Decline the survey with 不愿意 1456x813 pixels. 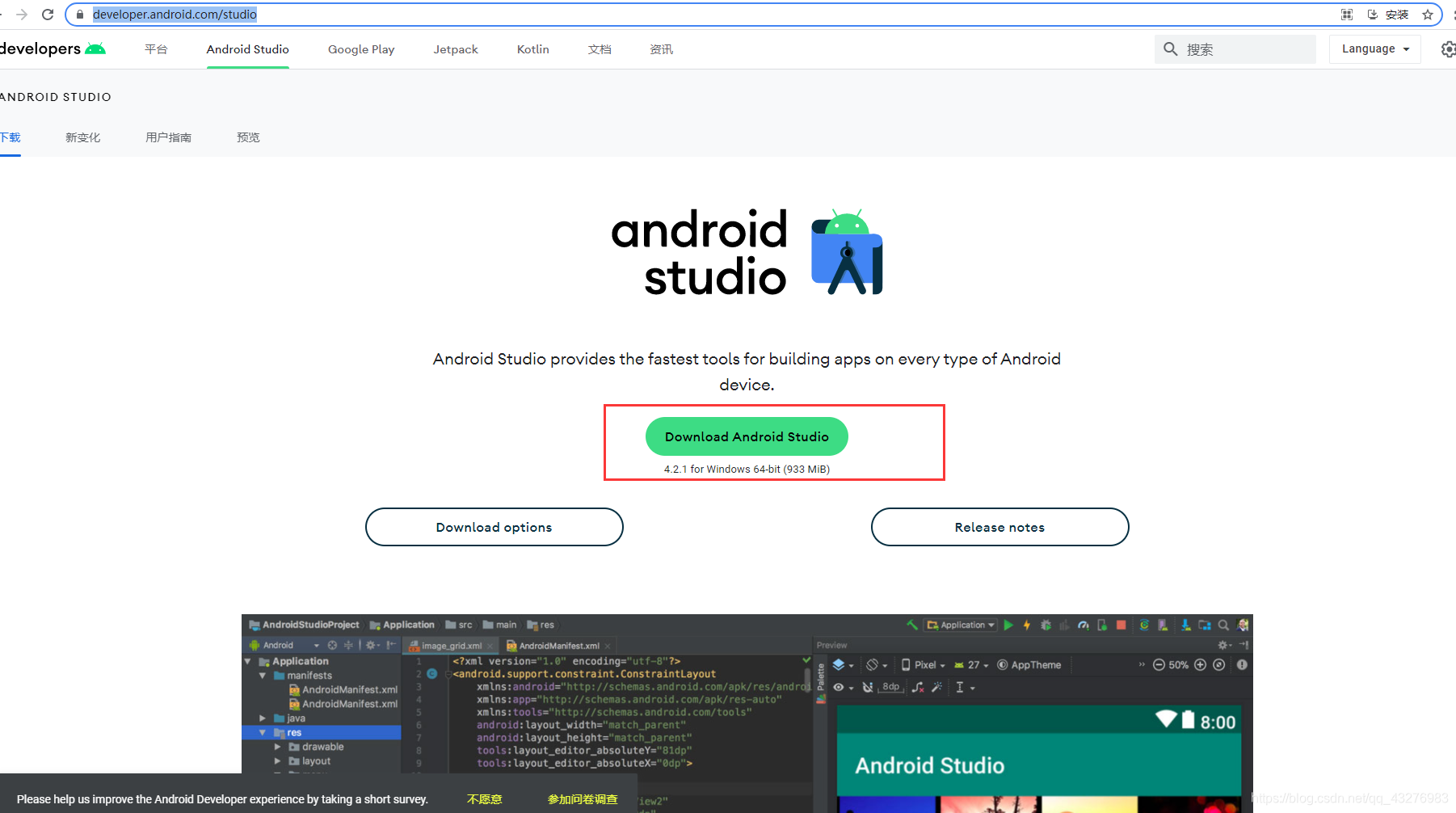coord(484,799)
